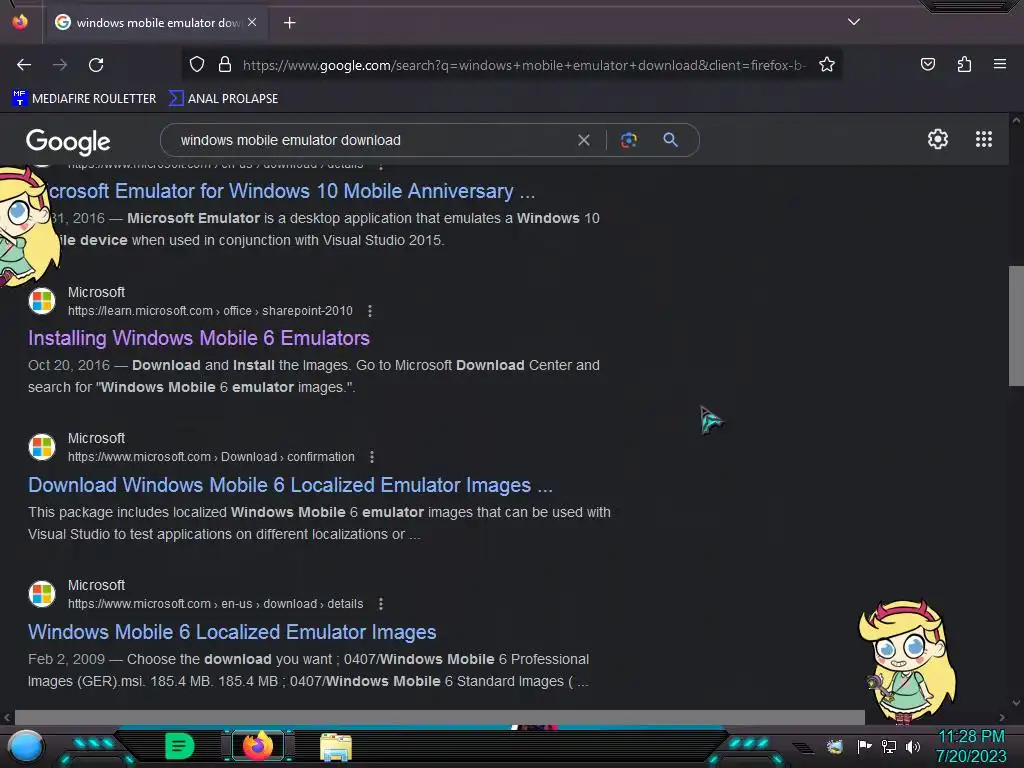Save page to Pocket
Viewport: 1024px width, 768px height.
(x=927, y=64)
